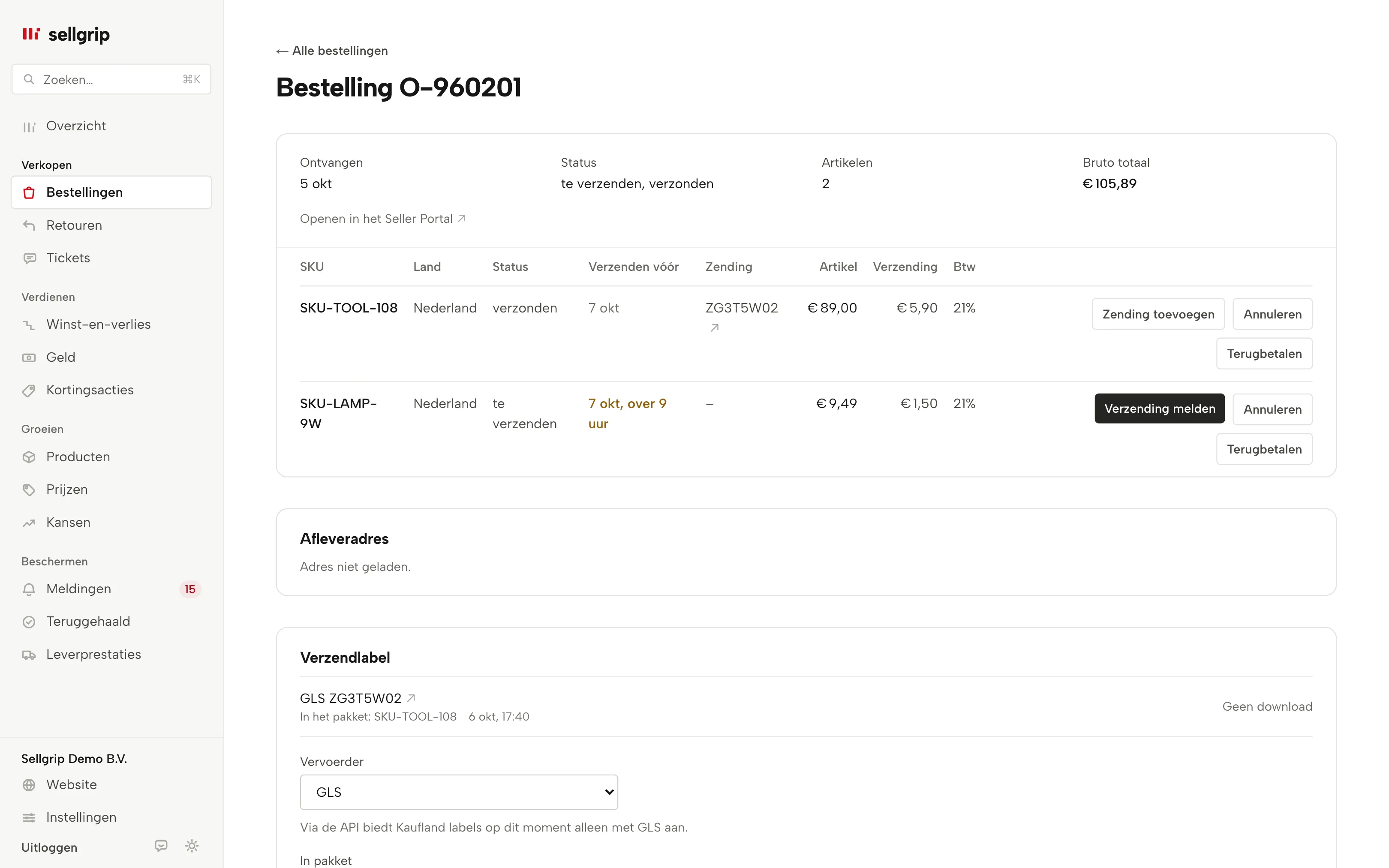Image resolution: width=1389 pixels, height=868 pixels.
Task: Open Kortingsacties in sidebar
Action: (111, 390)
